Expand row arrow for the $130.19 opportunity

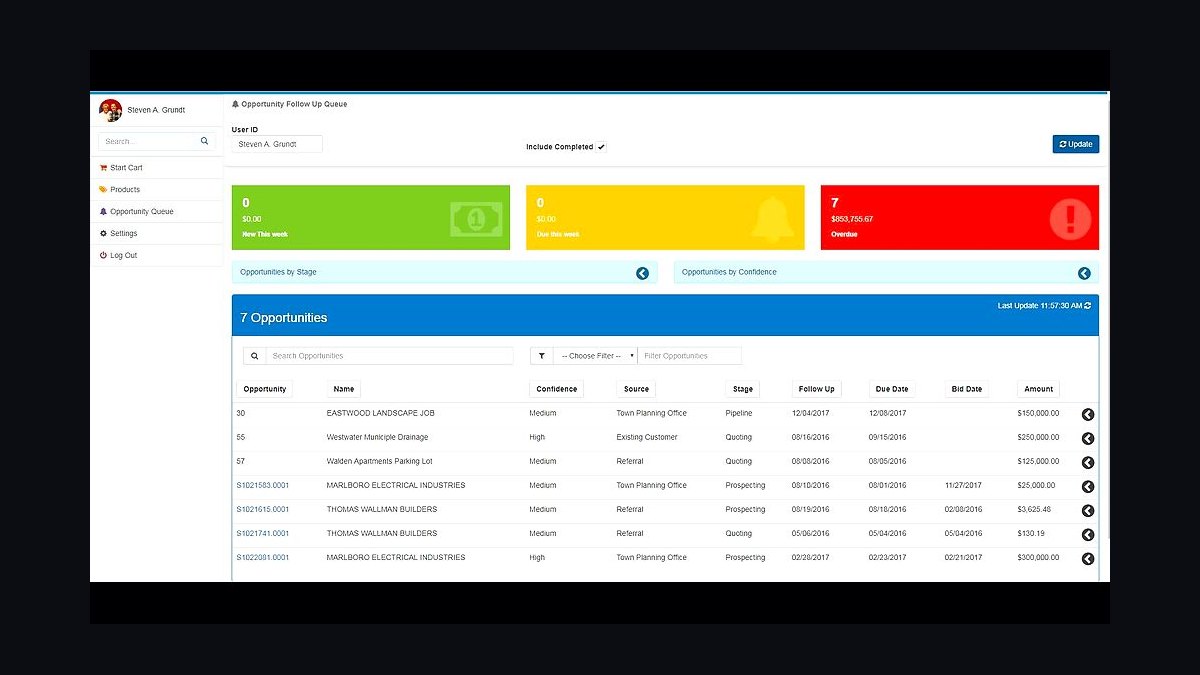click(x=1088, y=535)
